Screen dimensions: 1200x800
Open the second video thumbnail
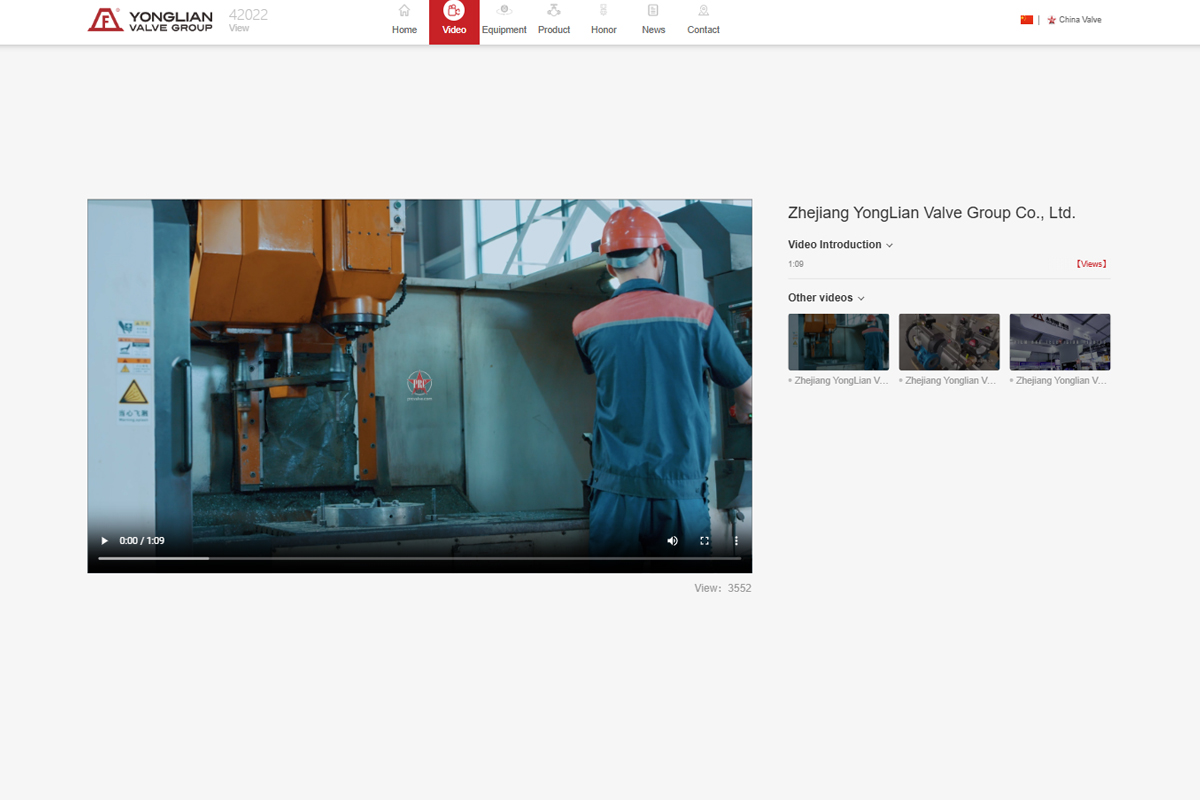[x=949, y=342]
